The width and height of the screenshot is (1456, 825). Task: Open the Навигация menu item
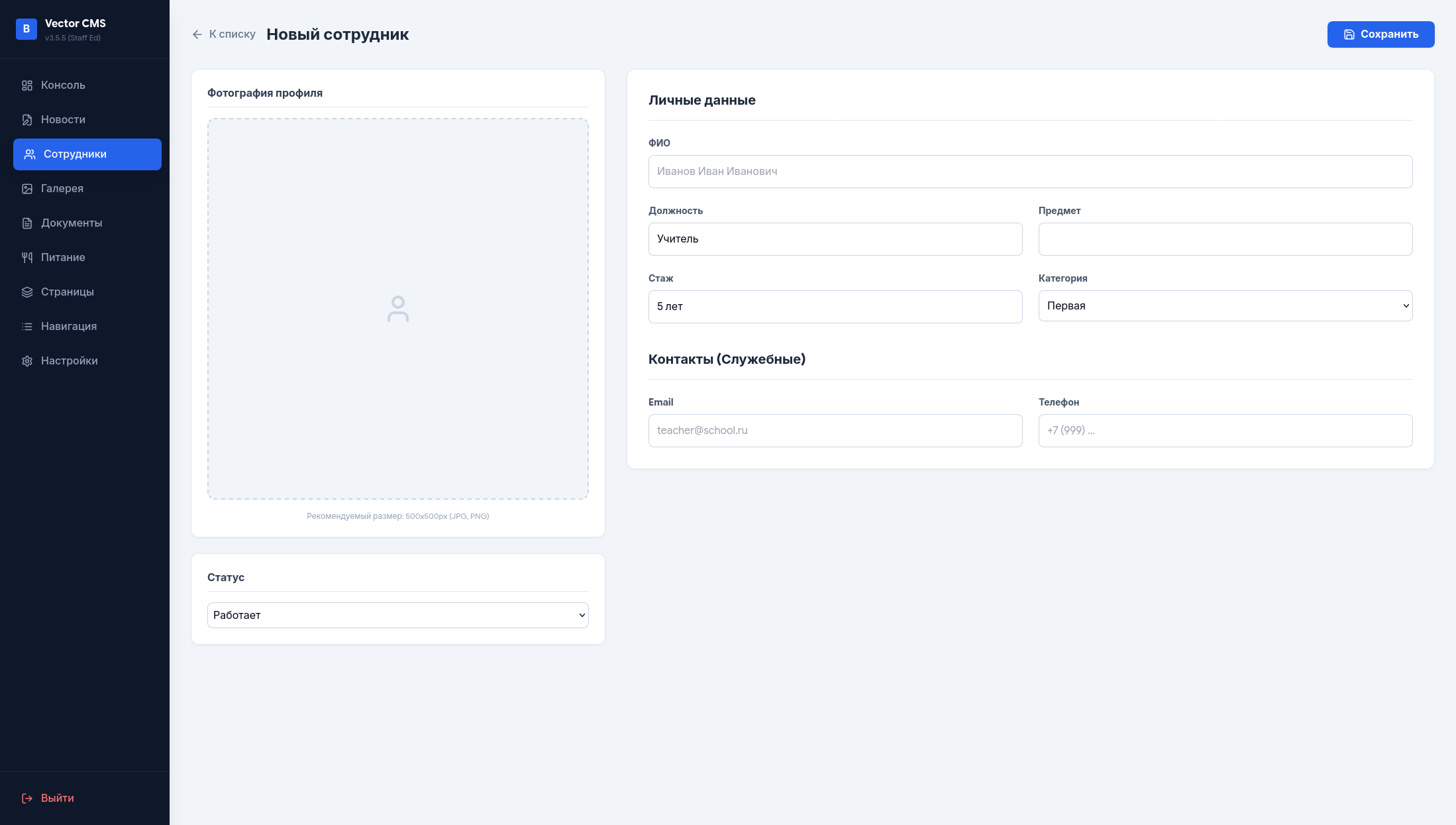click(x=69, y=327)
